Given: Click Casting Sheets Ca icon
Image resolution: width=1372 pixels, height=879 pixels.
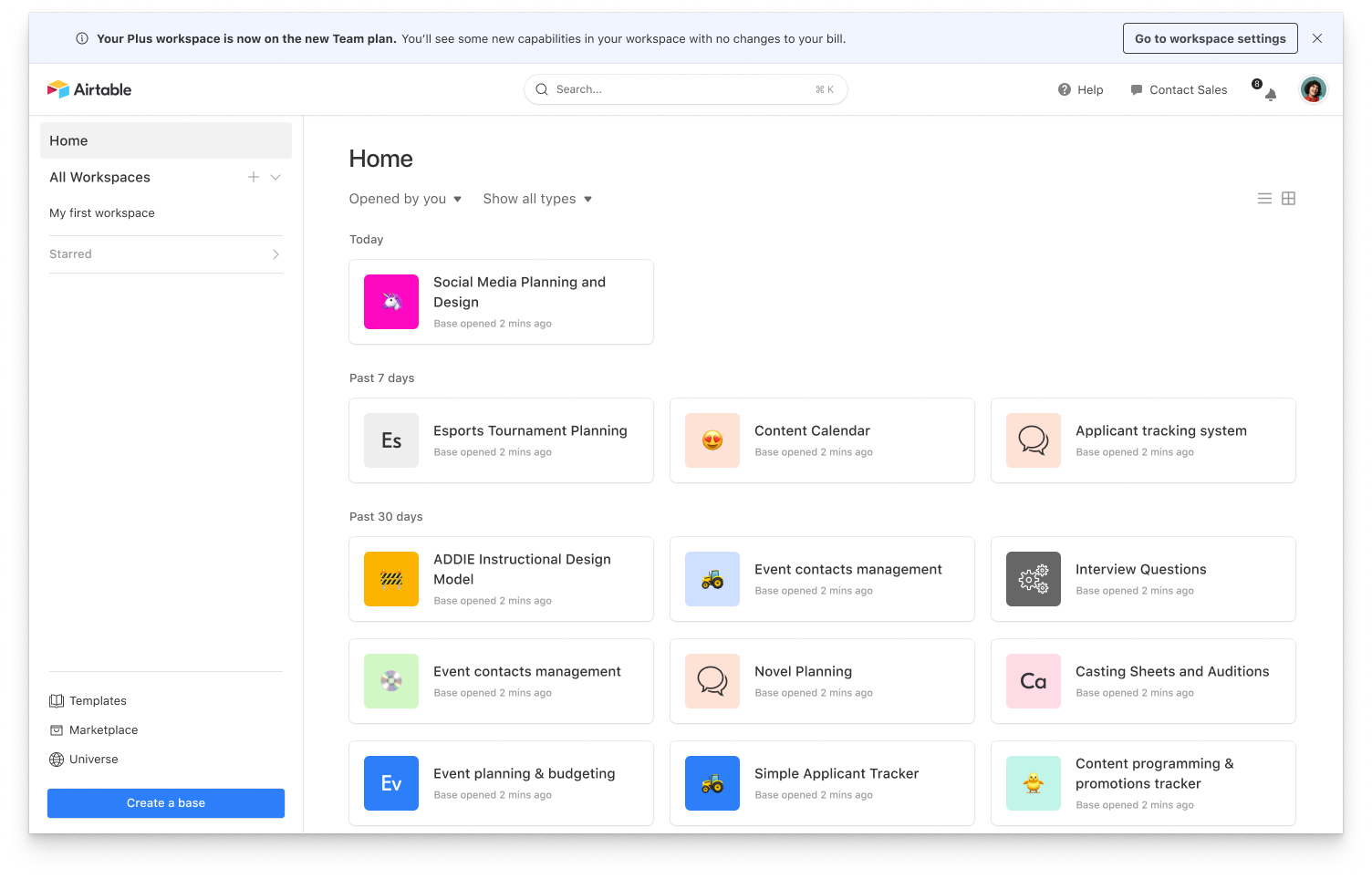Looking at the screenshot, I should (x=1034, y=681).
